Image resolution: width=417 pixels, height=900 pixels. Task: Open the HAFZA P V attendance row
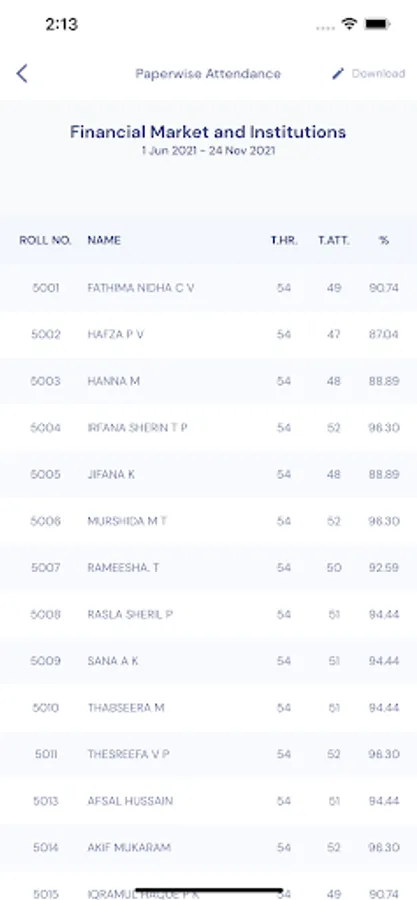(208, 335)
